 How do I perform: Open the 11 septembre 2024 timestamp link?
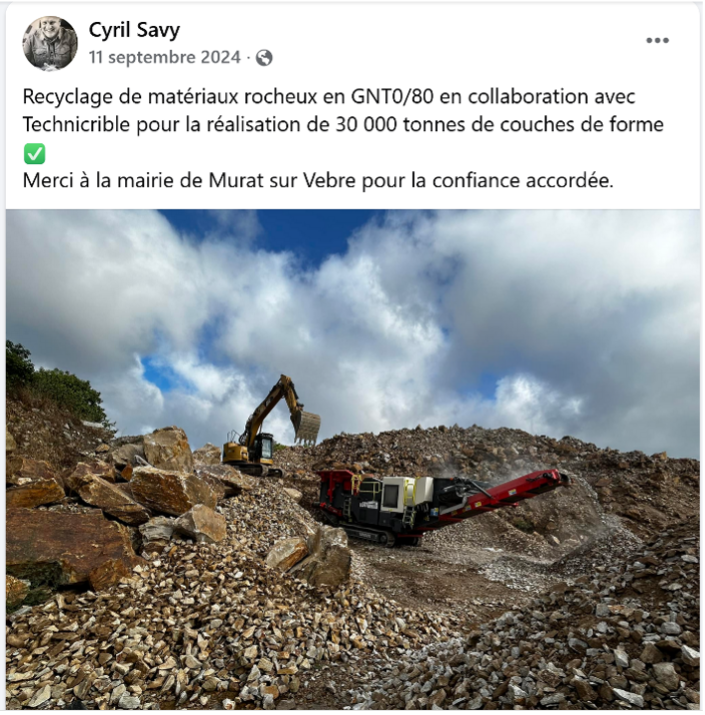[165, 57]
